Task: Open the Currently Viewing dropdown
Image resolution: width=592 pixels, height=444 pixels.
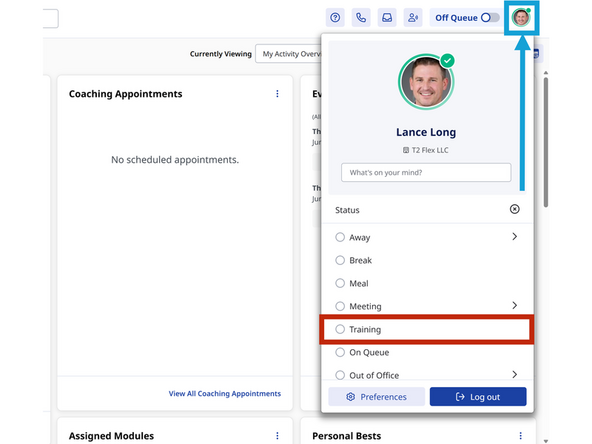Action: coord(288,54)
